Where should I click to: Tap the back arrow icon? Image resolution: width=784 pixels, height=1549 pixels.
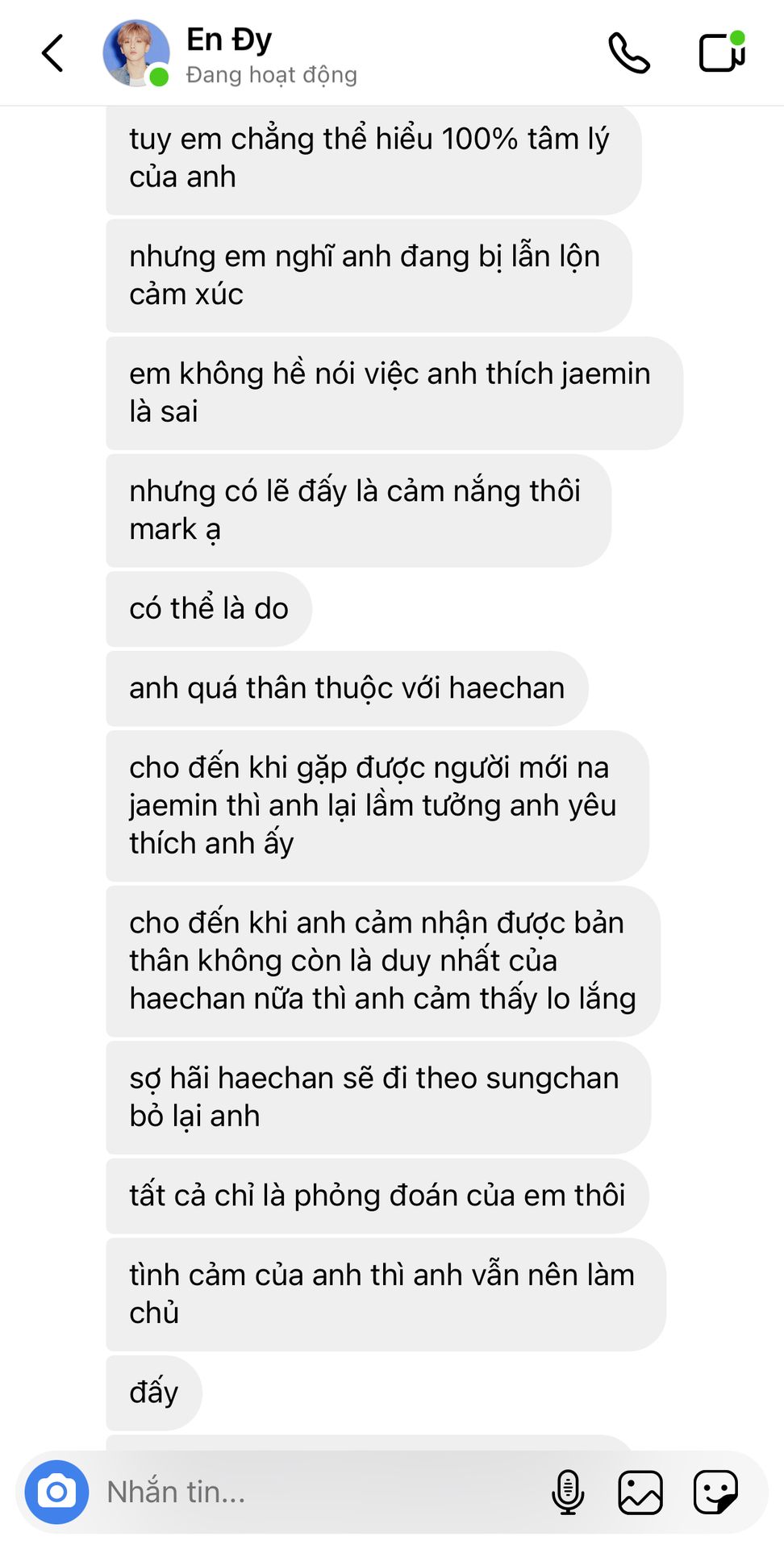[52, 53]
